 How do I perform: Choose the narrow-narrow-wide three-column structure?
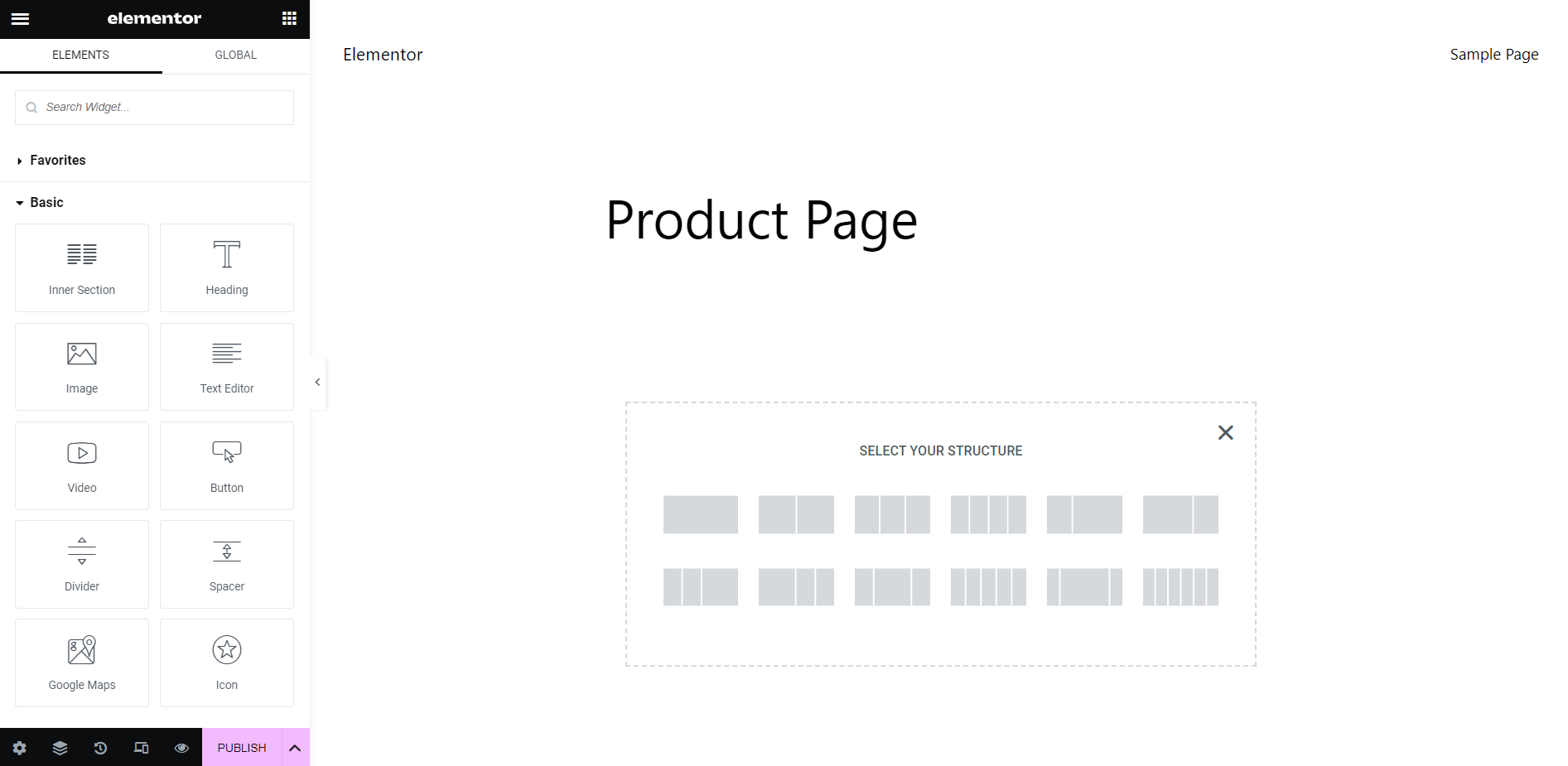coord(701,587)
